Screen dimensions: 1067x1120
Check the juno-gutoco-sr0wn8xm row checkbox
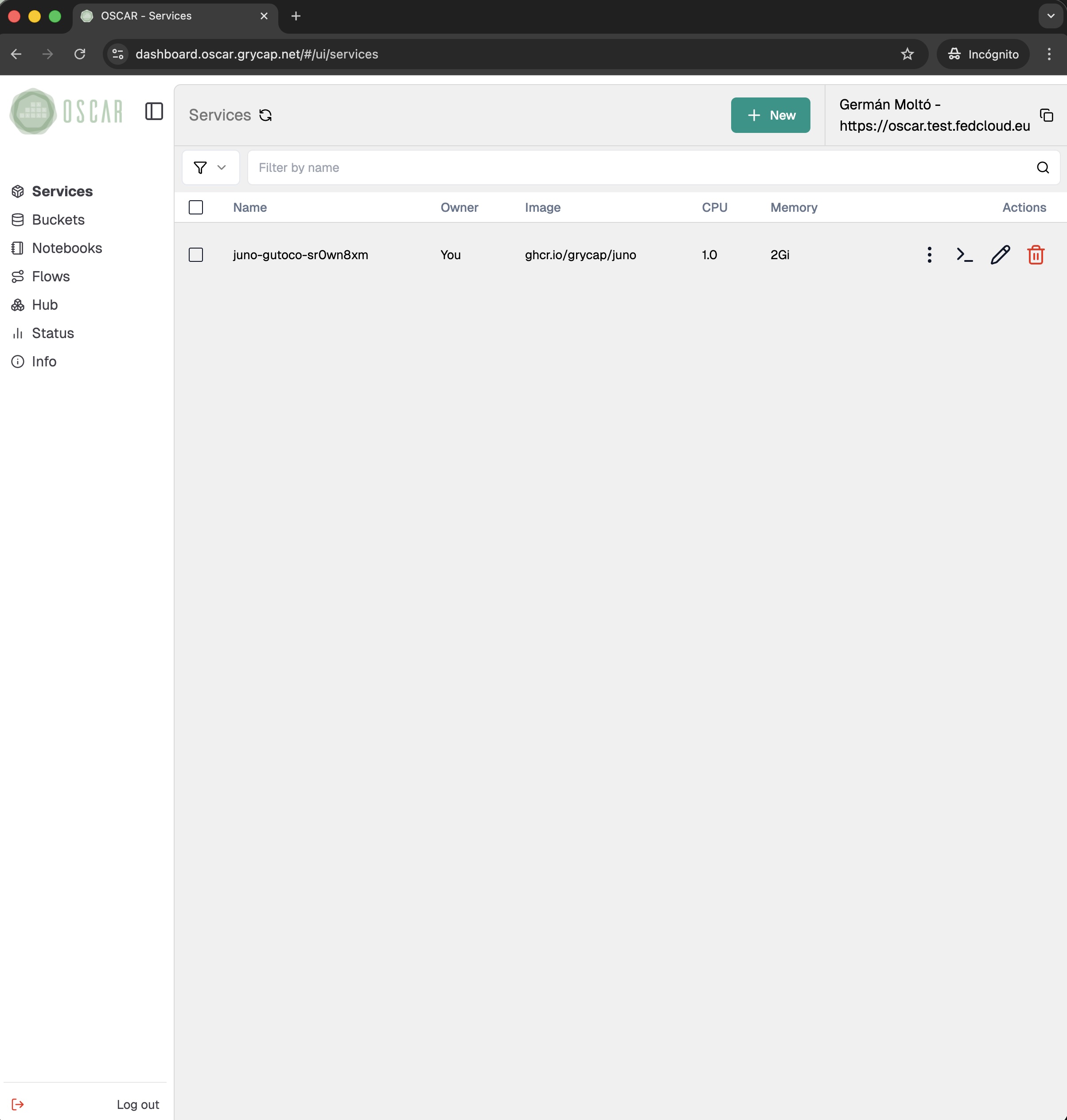196,255
